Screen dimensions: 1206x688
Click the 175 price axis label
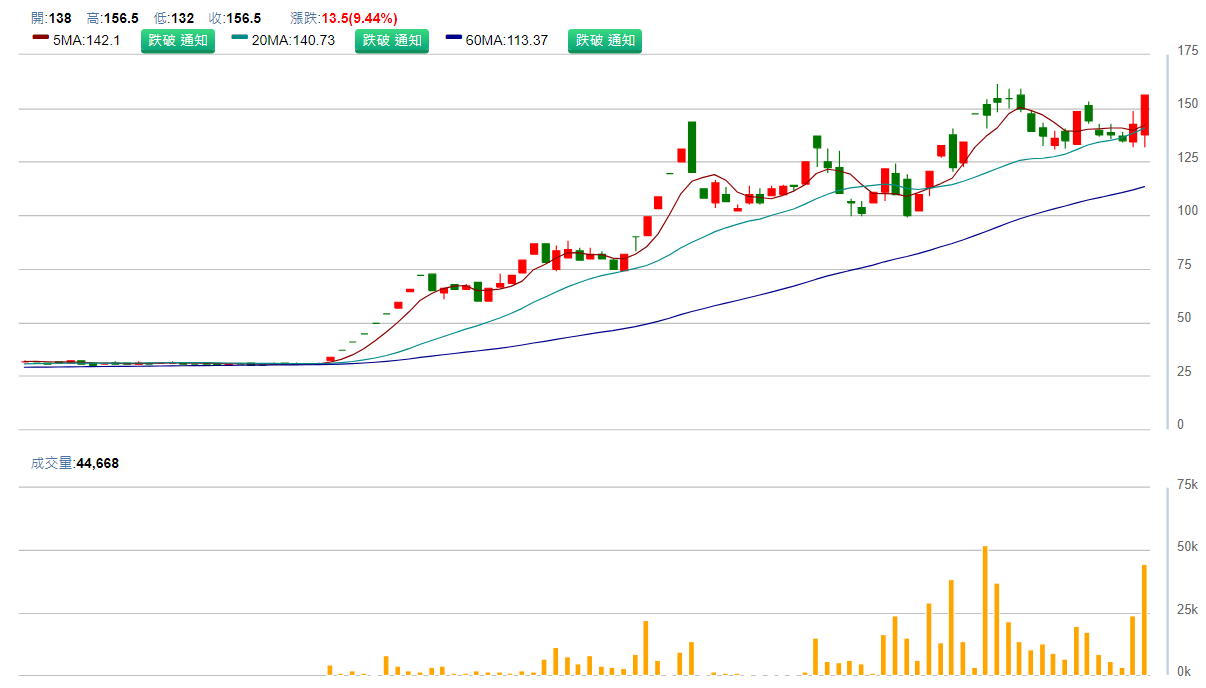pyautogui.click(x=1188, y=51)
